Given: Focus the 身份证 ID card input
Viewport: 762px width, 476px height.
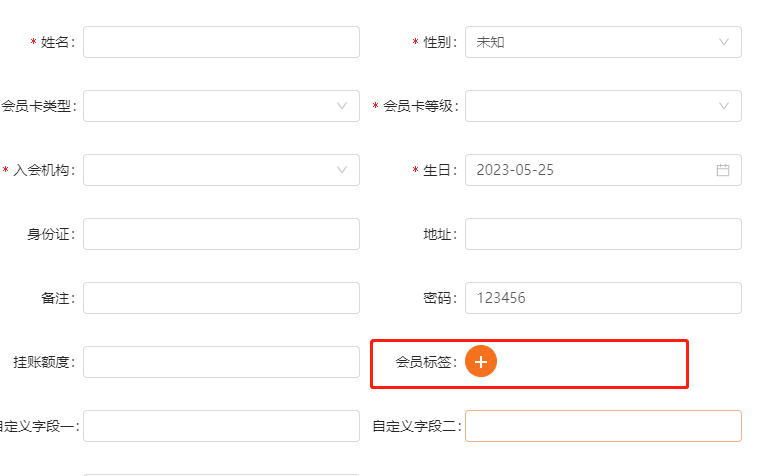Looking at the screenshot, I should pyautogui.click(x=221, y=234).
